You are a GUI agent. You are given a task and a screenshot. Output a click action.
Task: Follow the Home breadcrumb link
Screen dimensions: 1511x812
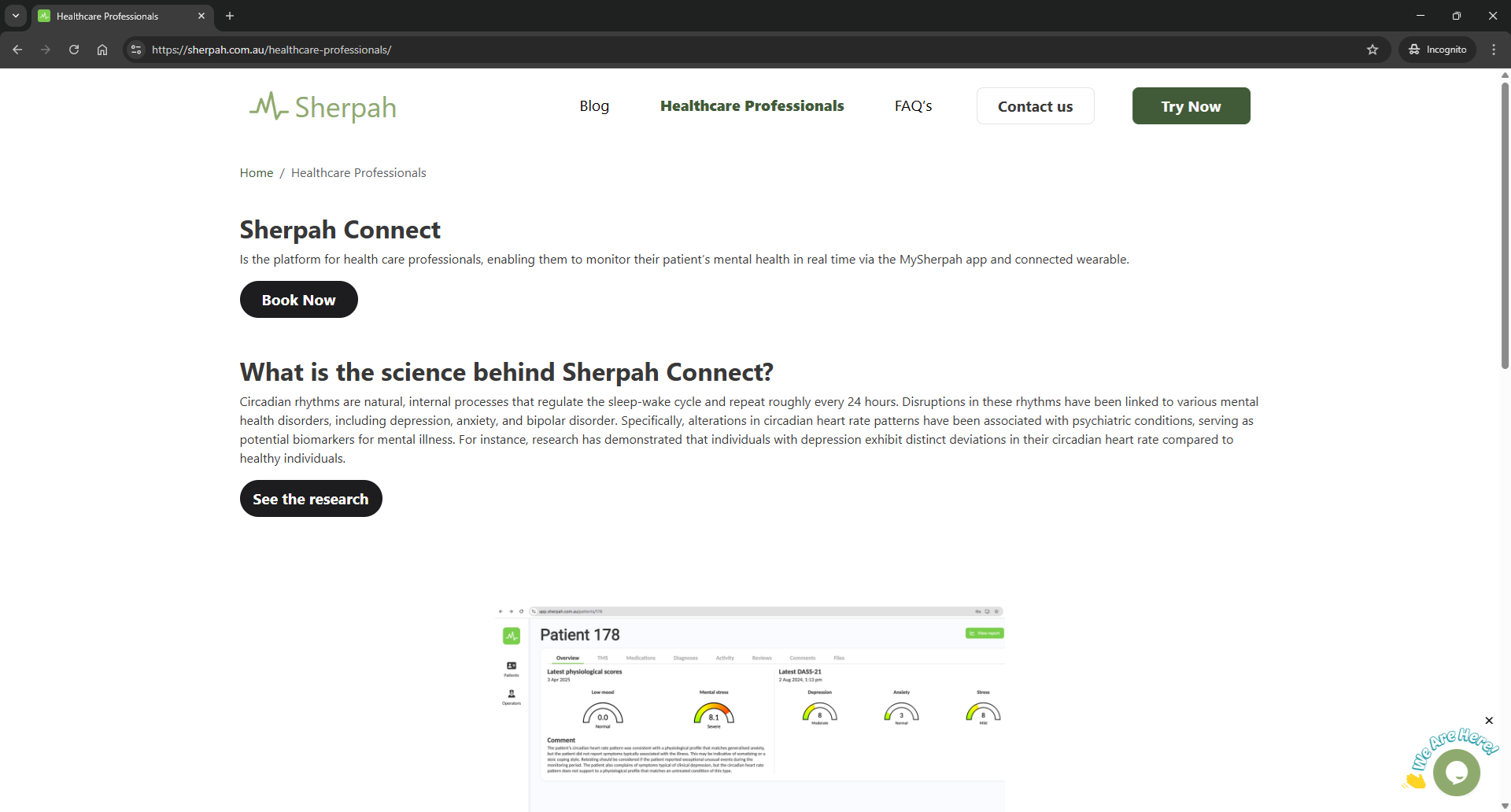(257, 173)
